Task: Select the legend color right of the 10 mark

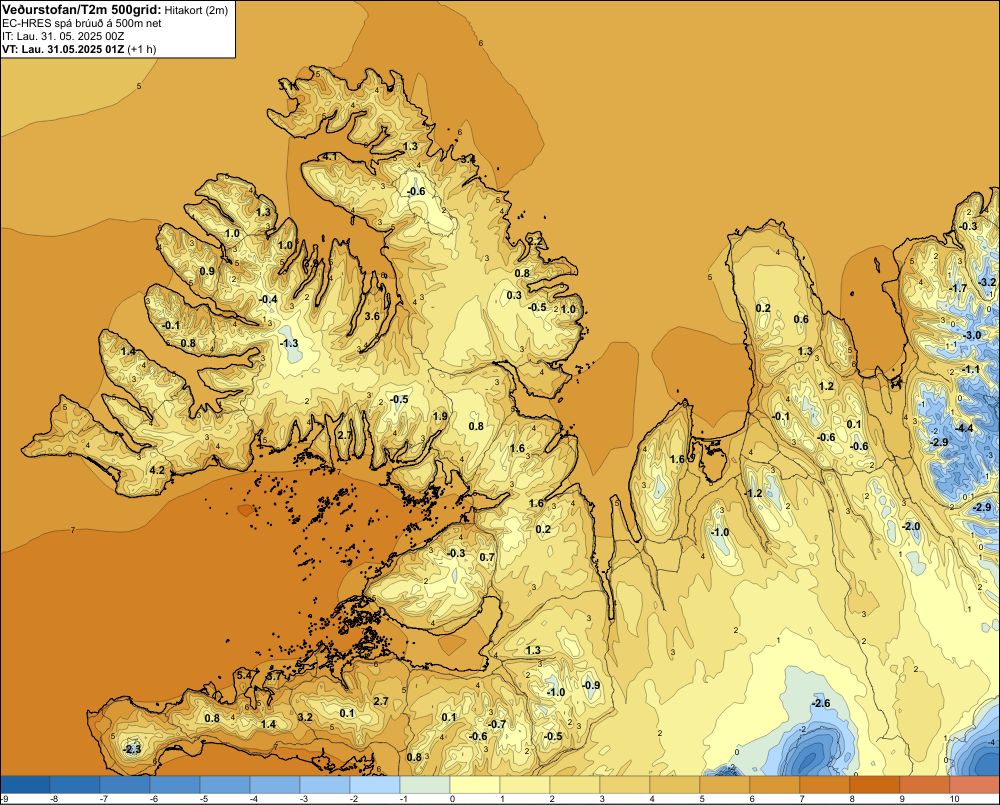Action: (x=974, y=784)
